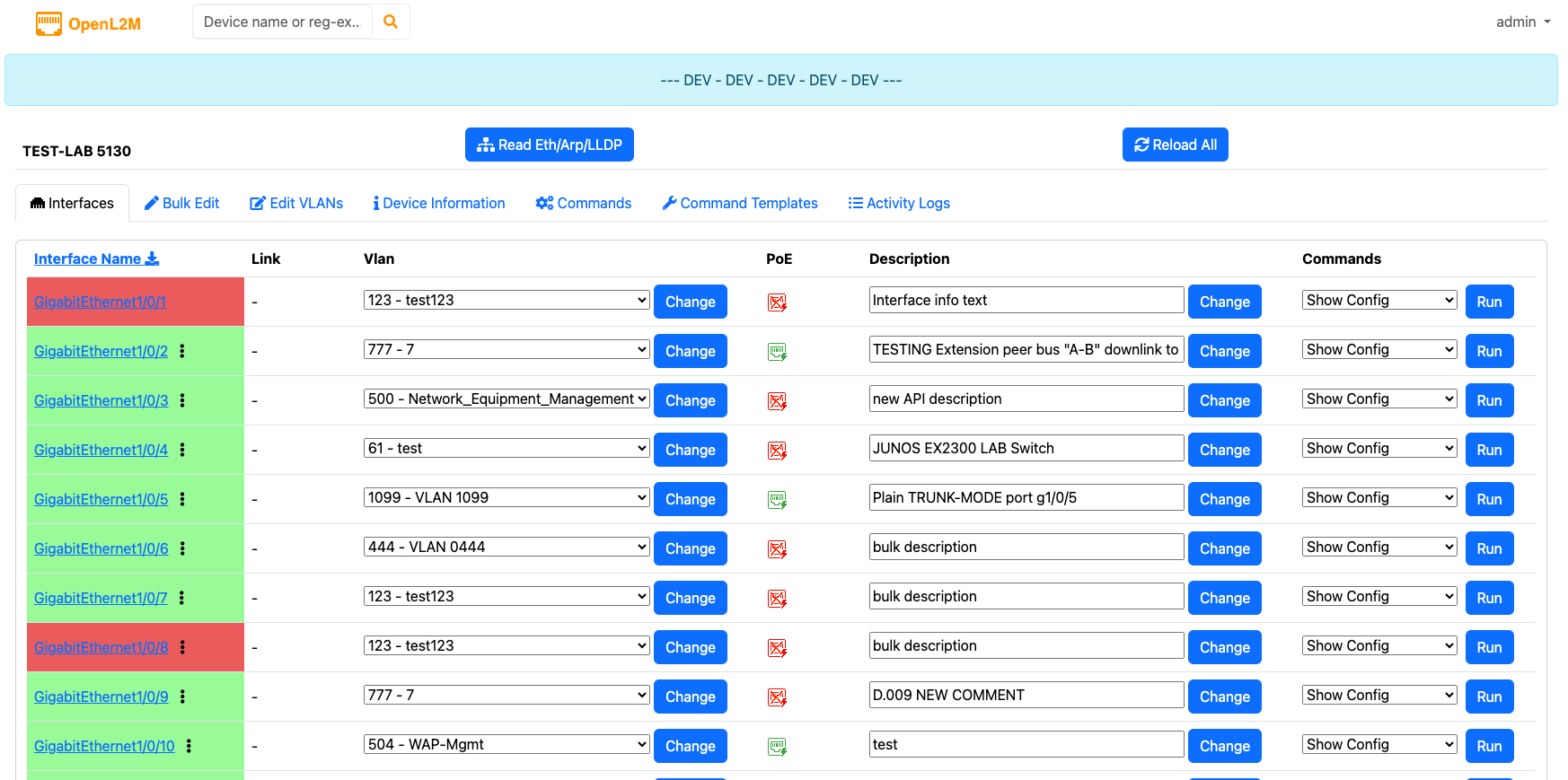Image resolution: width=1568 pixels, height=780 pixels.
Task: Open the Device Information tab
Action: click(x=439, y=203)
